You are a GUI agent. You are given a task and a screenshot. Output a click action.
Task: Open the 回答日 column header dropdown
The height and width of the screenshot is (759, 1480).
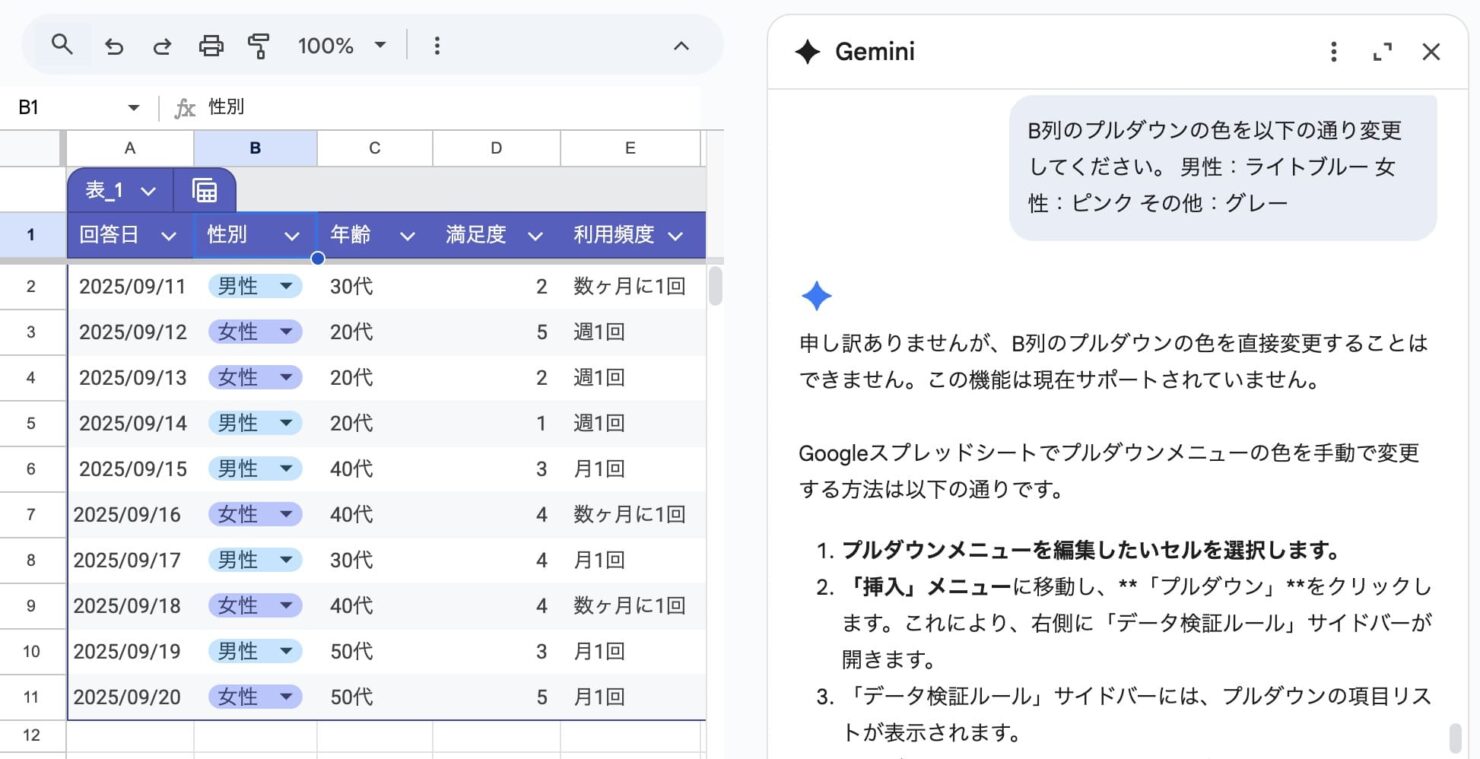coord(169,236)
